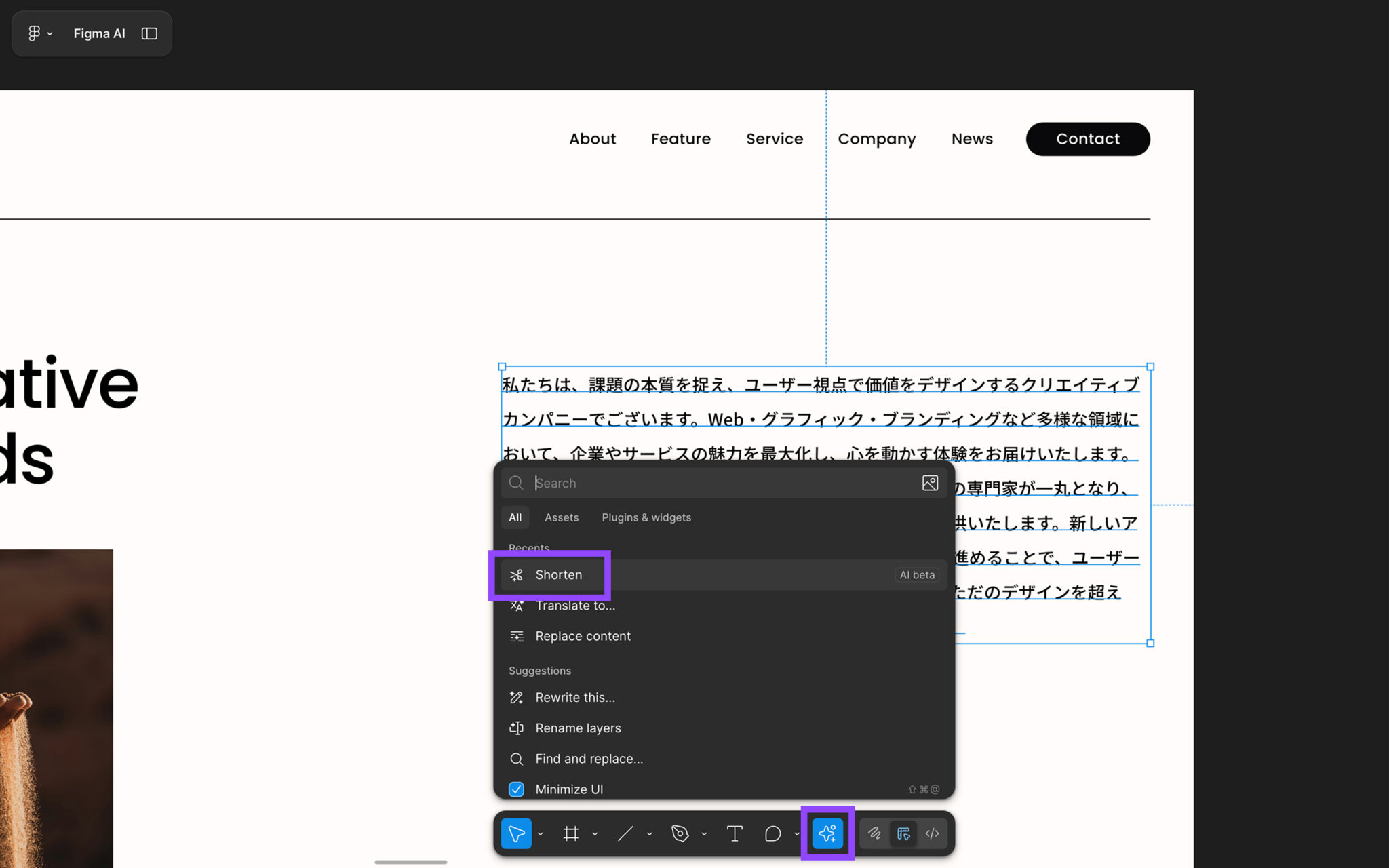Select the Pen tool
Image resolution: width=1389 pixels, height=868 pixels.
[680, 833]
